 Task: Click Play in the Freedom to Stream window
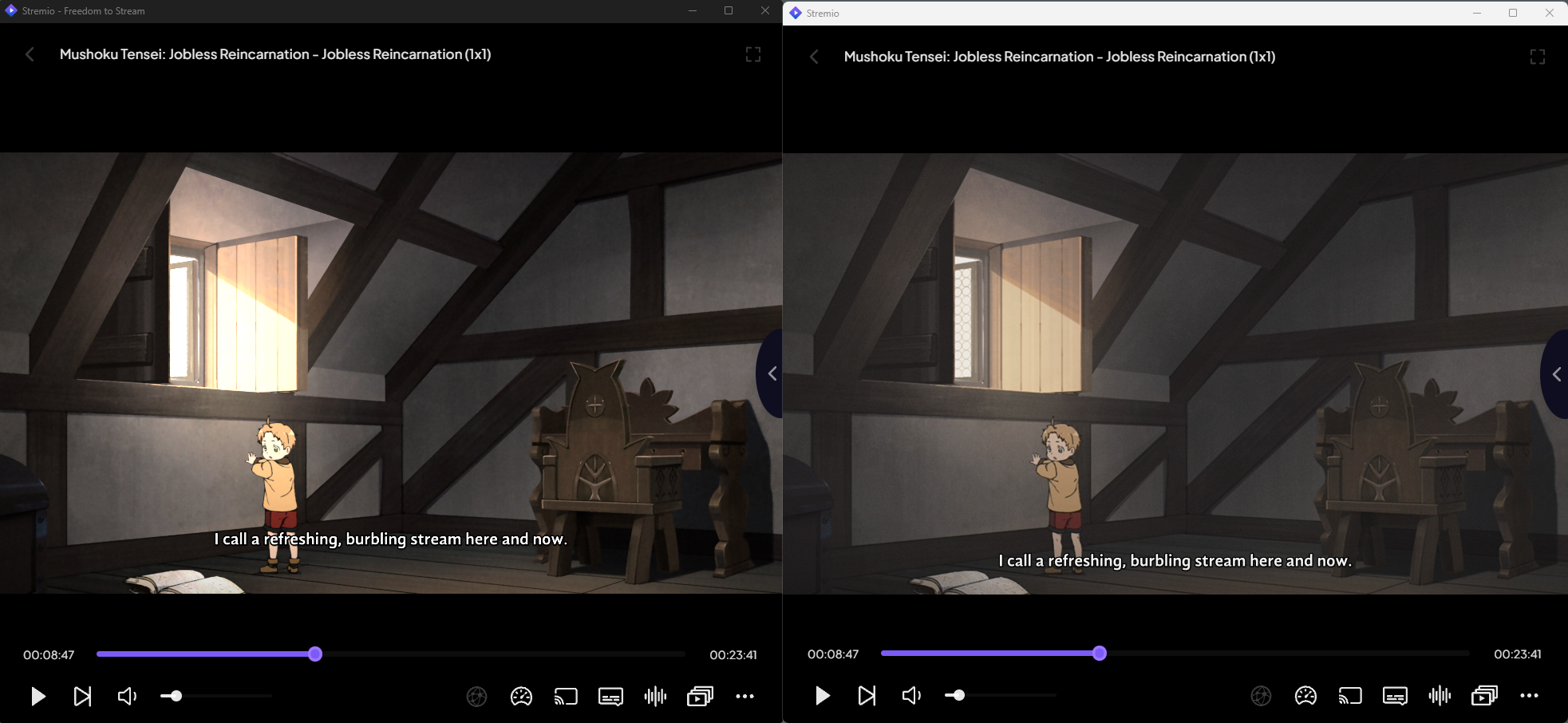[38, 697]
